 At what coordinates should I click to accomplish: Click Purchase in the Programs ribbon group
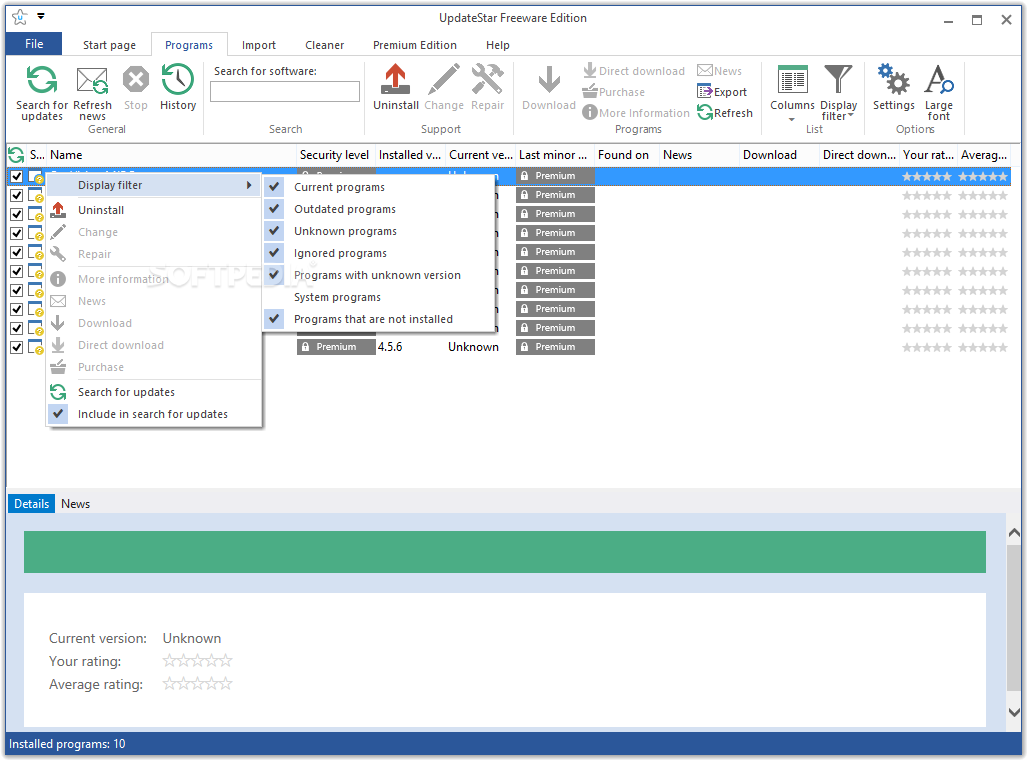[x=614, y=92]
